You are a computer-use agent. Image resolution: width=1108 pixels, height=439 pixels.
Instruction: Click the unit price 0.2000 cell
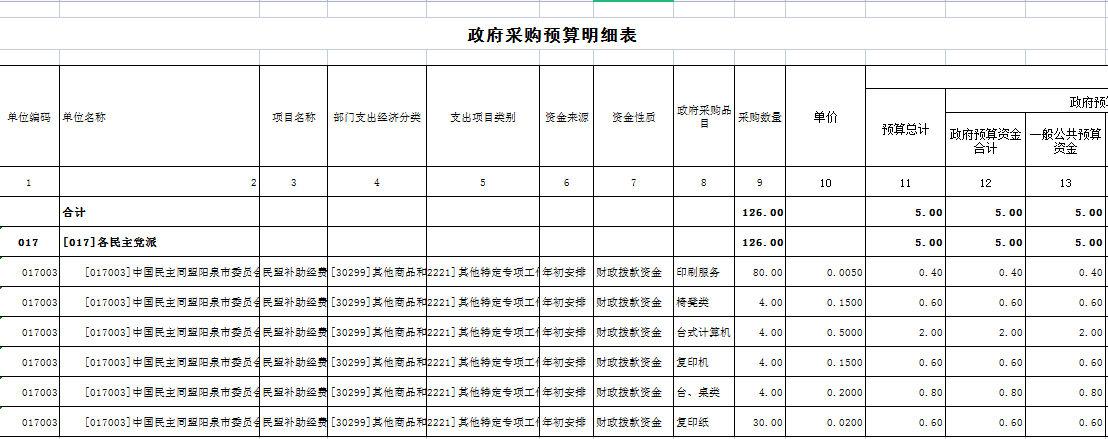coord(825,392)
